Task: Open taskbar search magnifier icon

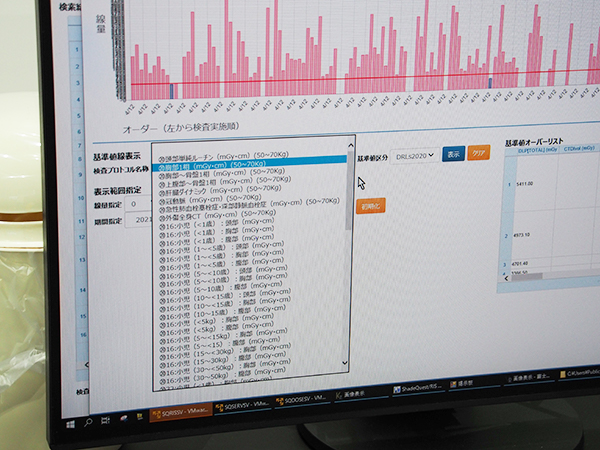Action: pyautogui.click(x=90, y=423)
